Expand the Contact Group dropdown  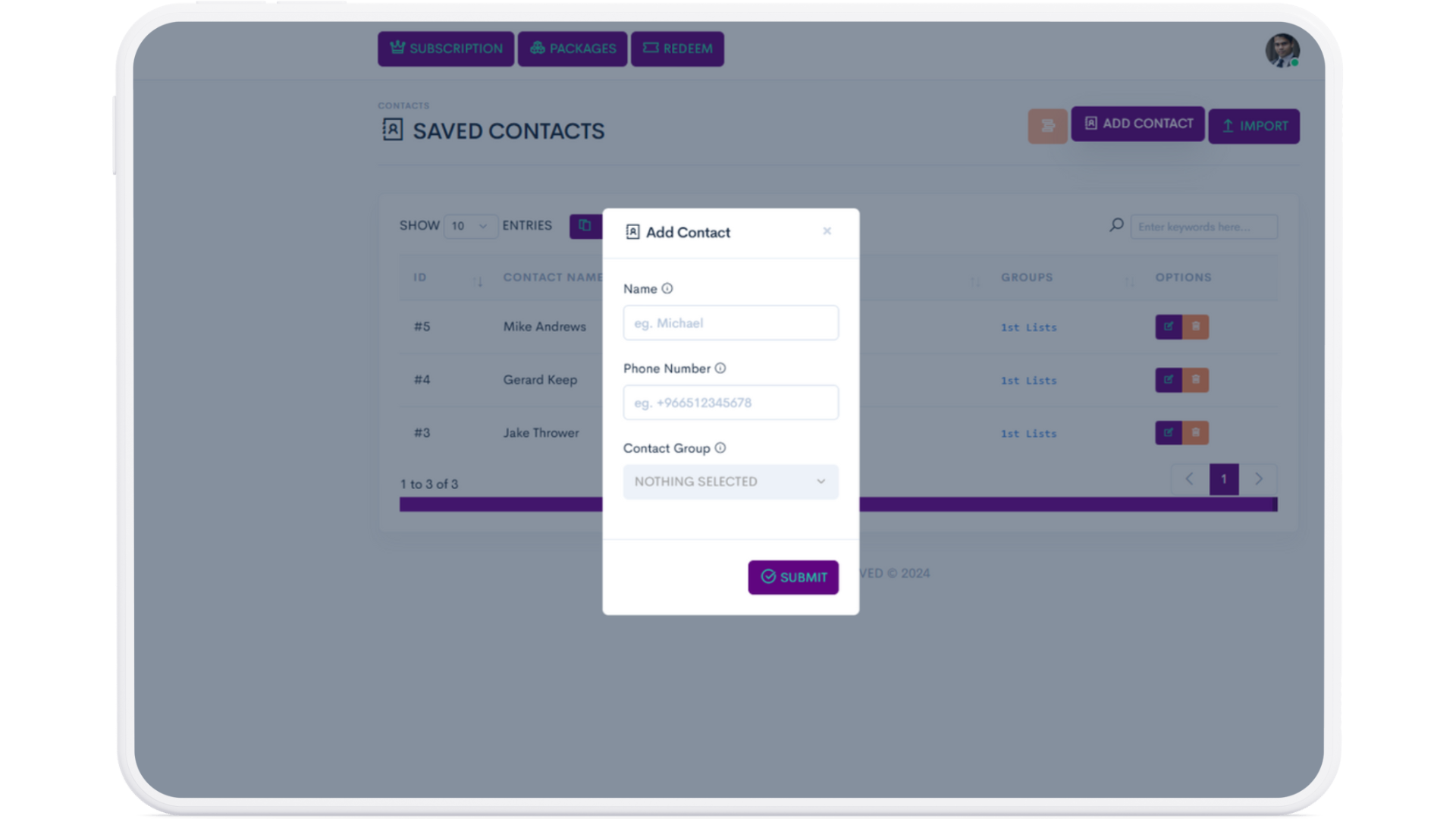click(730, 482)
